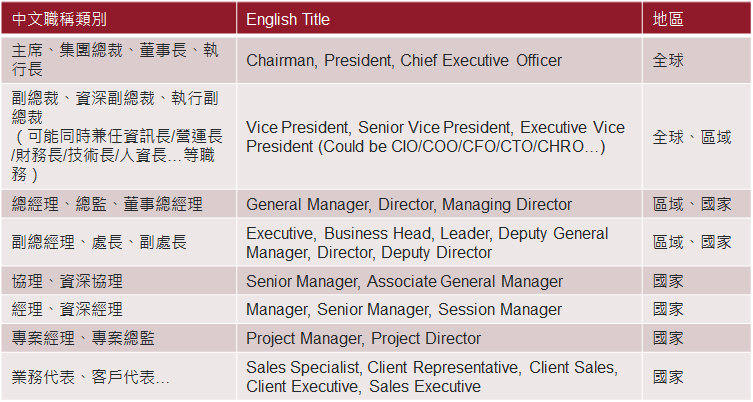Select the Sales Specialist, Client Representative cell
The height and width of the screenshot is (402, 753).
point(431,376)
